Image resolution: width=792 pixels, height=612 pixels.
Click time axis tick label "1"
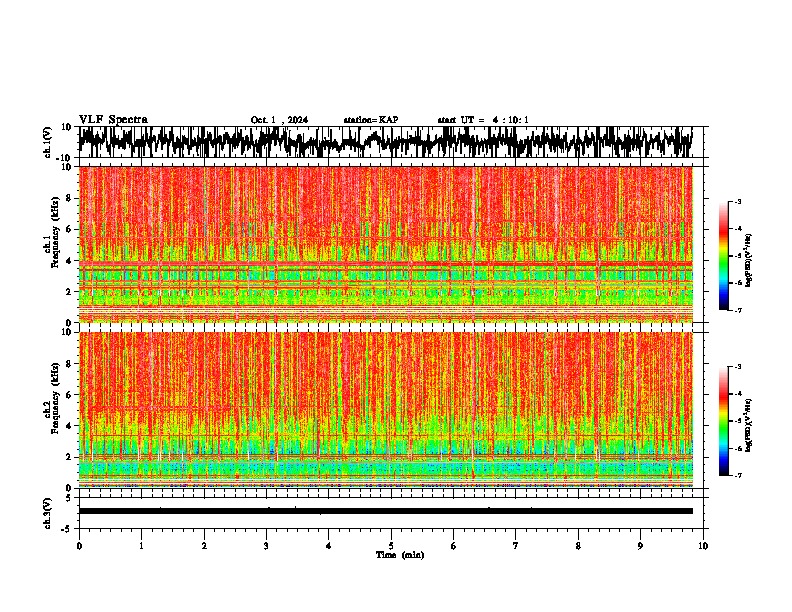tap(141, 546)
